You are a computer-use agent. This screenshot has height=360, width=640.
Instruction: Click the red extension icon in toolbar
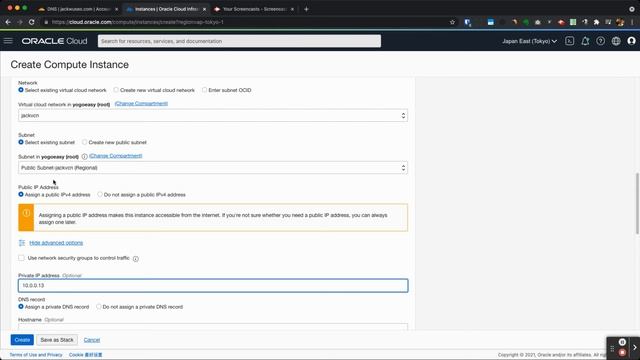tap(561, 22)
